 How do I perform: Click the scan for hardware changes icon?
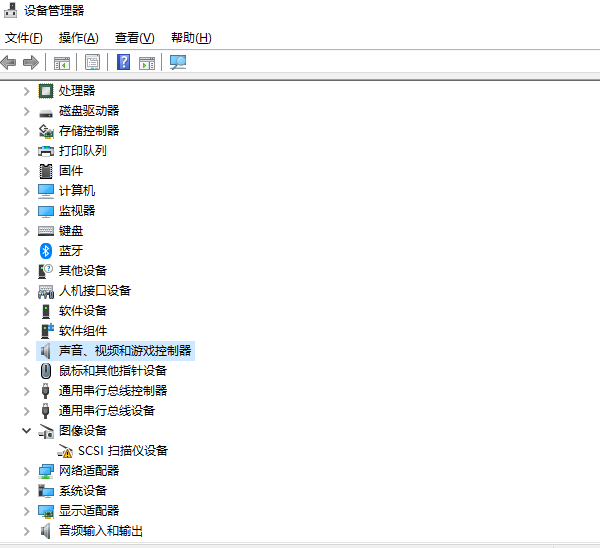178,62
